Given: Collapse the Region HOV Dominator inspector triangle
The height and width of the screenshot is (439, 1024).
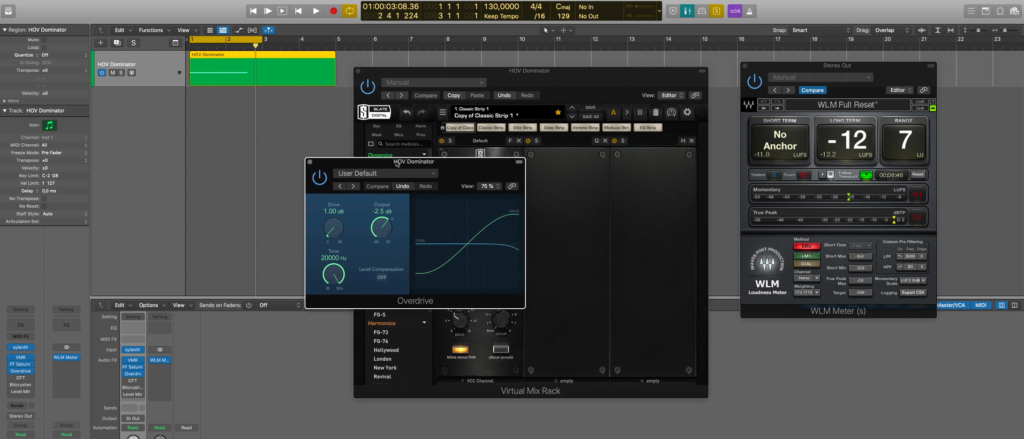Looking at the screenshot, I should [5, 30].
